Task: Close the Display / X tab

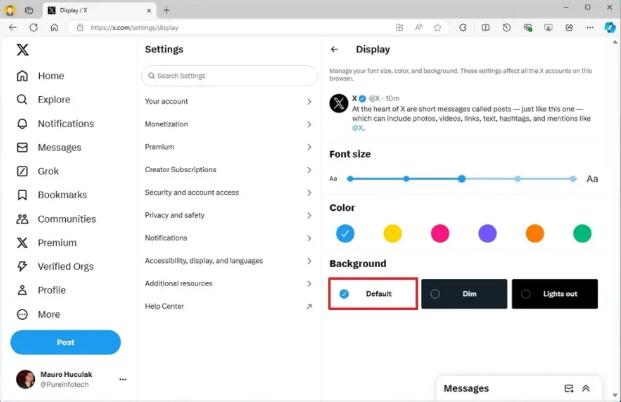Action: (x=149, y=11)
